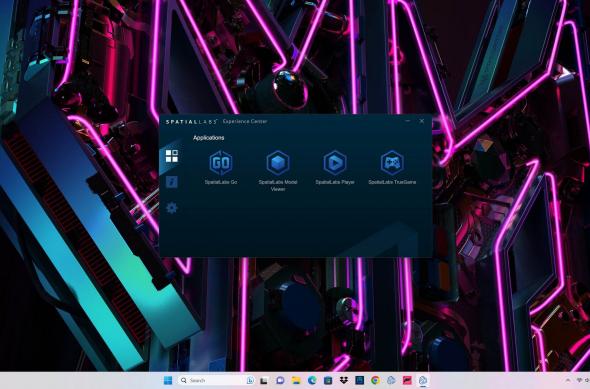Viewport: 590px width, 389px height.
Task: Open the red app icon on taskbar
Action: [407, 381]
